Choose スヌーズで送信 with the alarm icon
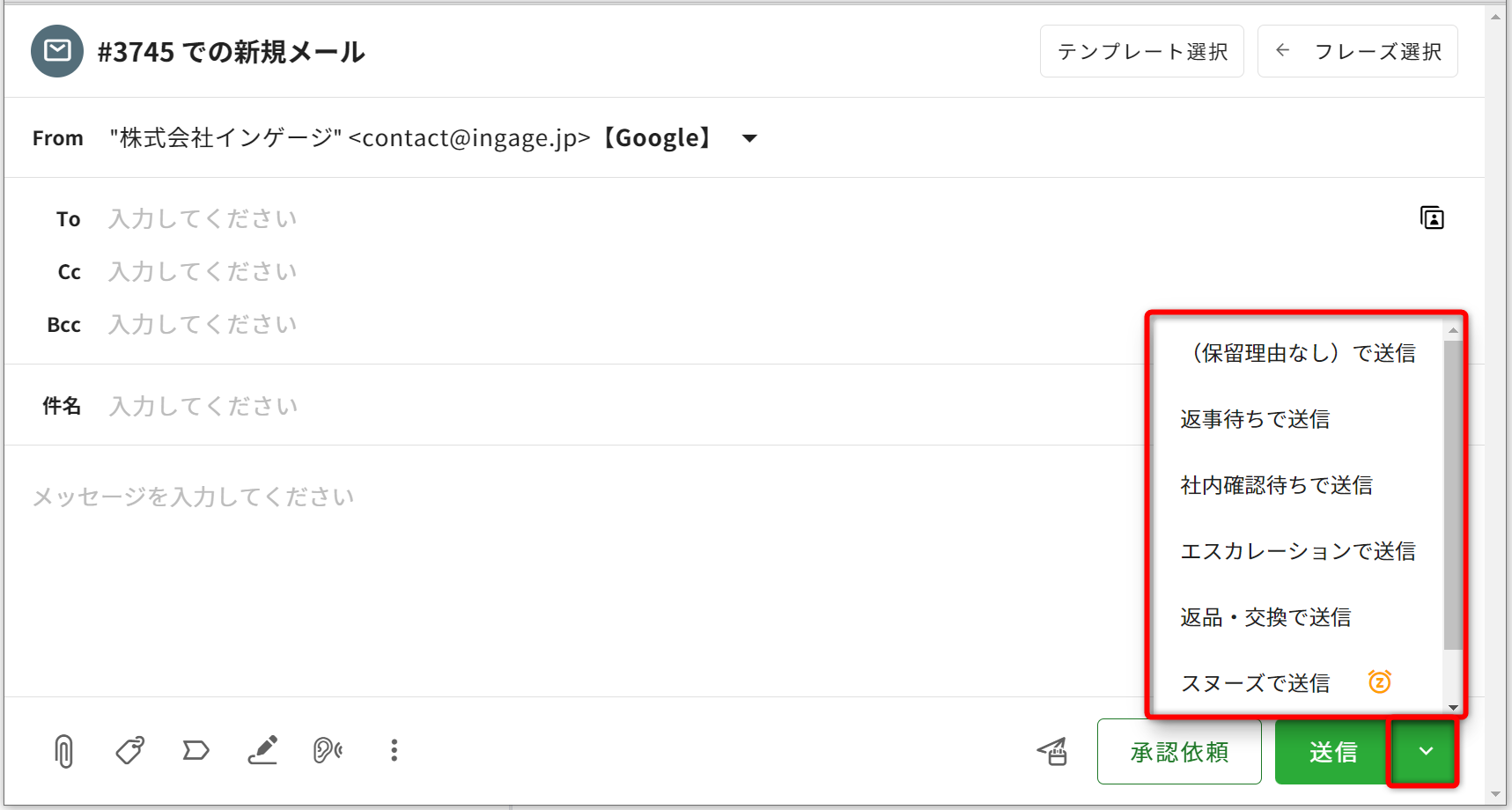Image resolution: width=1512 pixels, height=810 pixels. click(x=1255, y=683)
